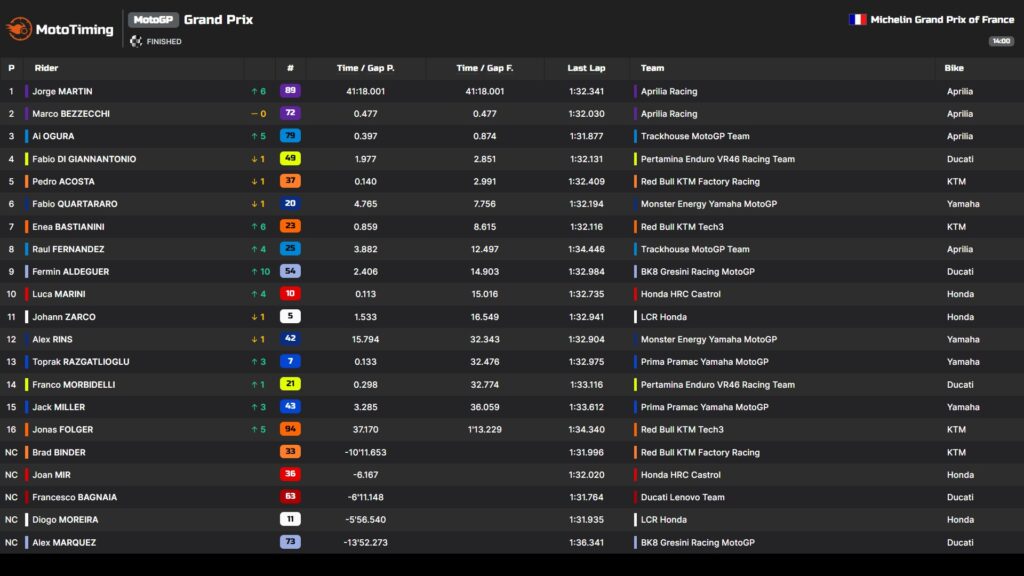Click the number 7 badge for Razgatlioglu

click(x=290, y=361)
